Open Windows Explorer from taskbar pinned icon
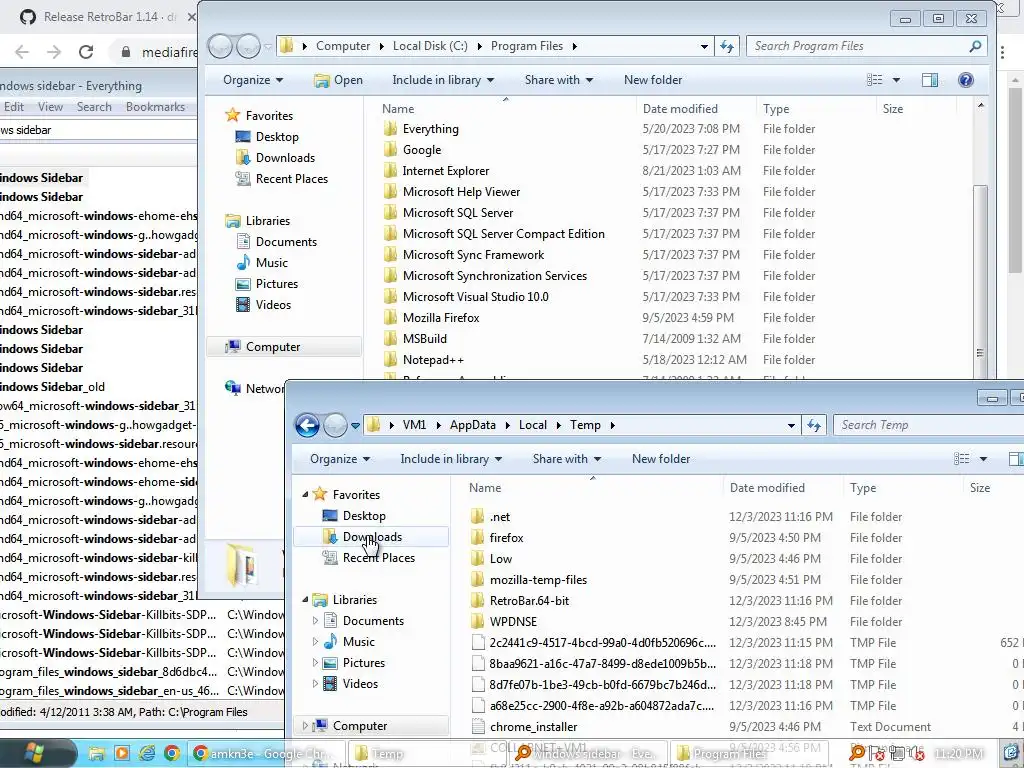Screen dimensions: 1024x768 [x=97, y=754]
